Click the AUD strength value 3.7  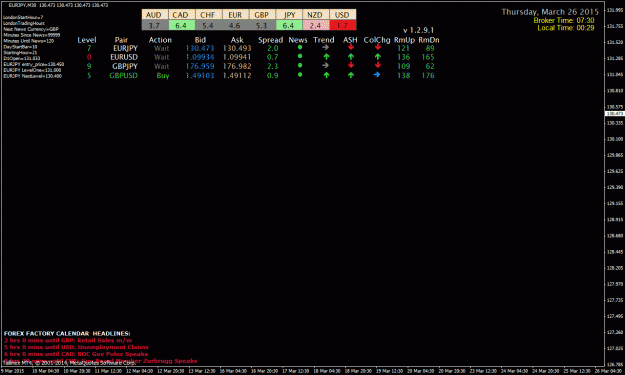155,25
